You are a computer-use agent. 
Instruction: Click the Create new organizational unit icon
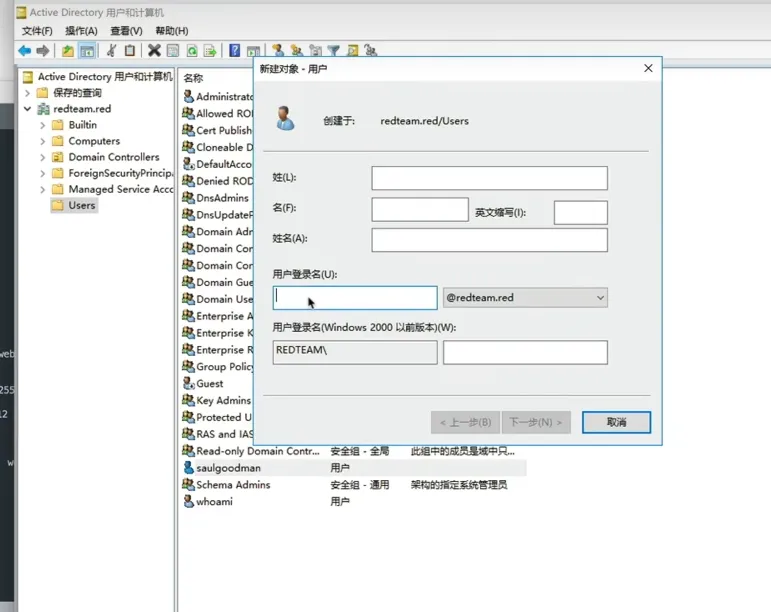[315, 50]
